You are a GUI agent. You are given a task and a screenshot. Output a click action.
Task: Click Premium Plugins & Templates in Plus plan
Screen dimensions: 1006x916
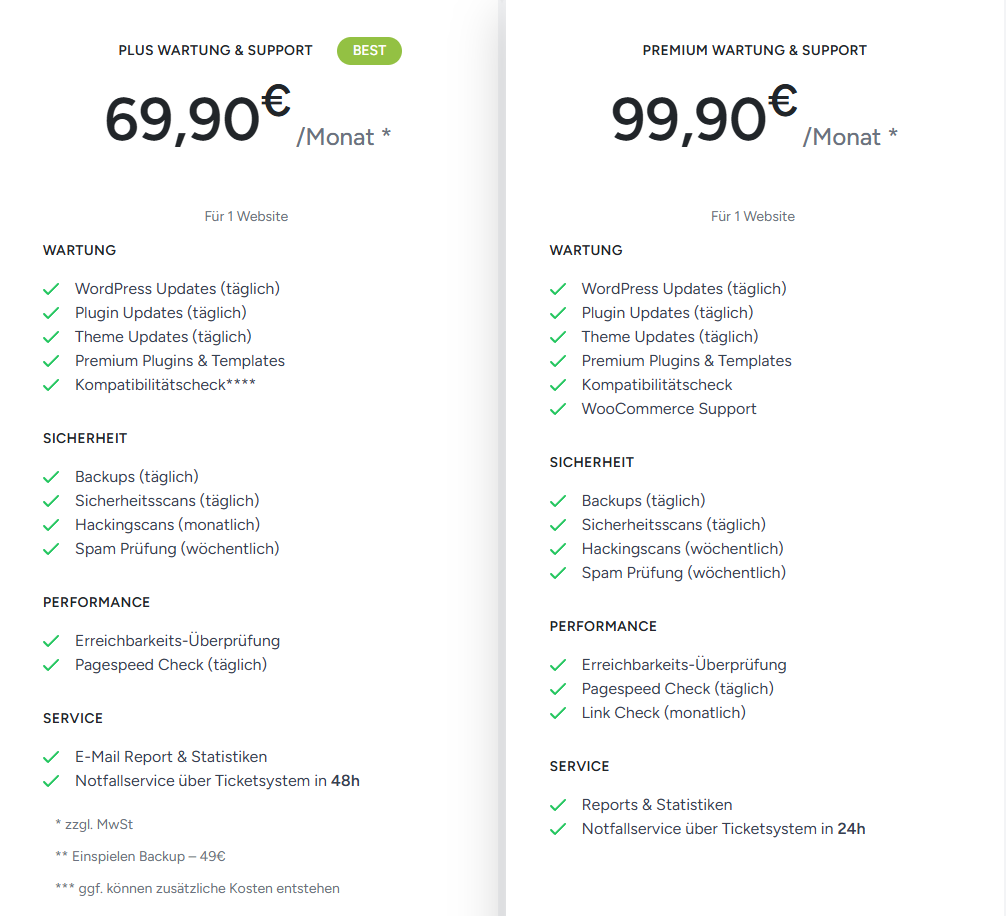(x=180, y=361)
